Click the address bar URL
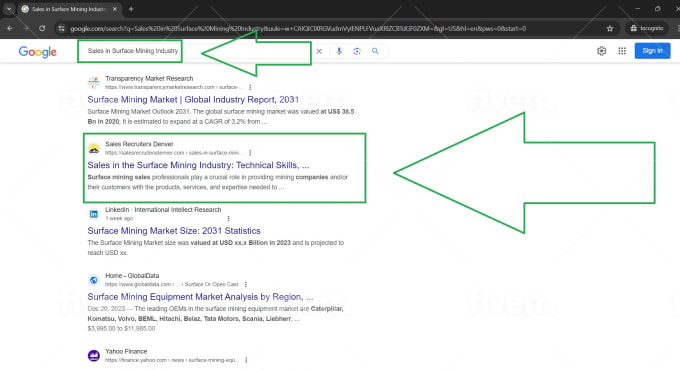Viewport: 680px width, 369px height. point(298,29)
